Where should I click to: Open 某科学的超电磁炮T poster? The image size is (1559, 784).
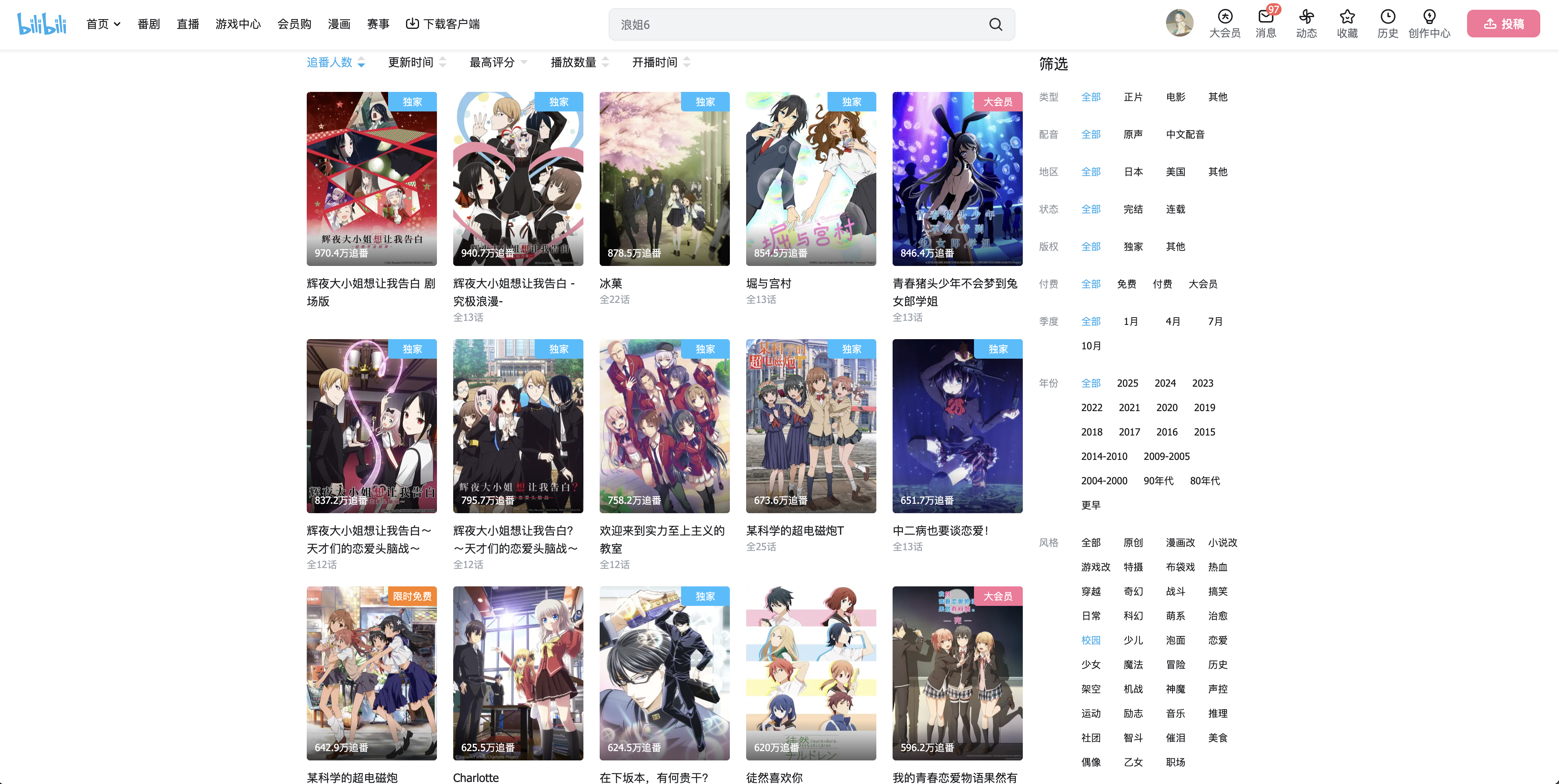point(811,426)
